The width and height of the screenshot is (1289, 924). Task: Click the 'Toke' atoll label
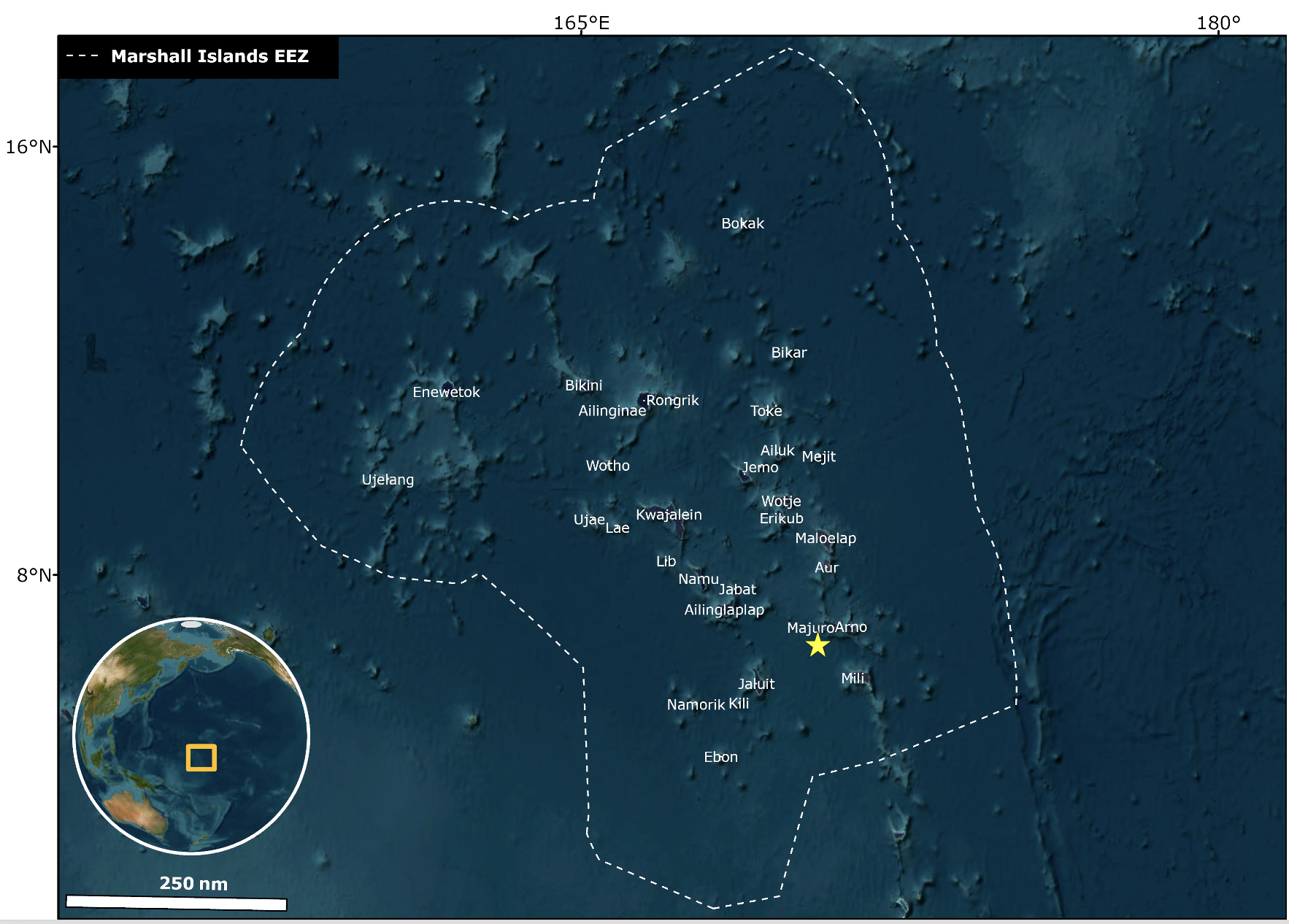(766, 411)
